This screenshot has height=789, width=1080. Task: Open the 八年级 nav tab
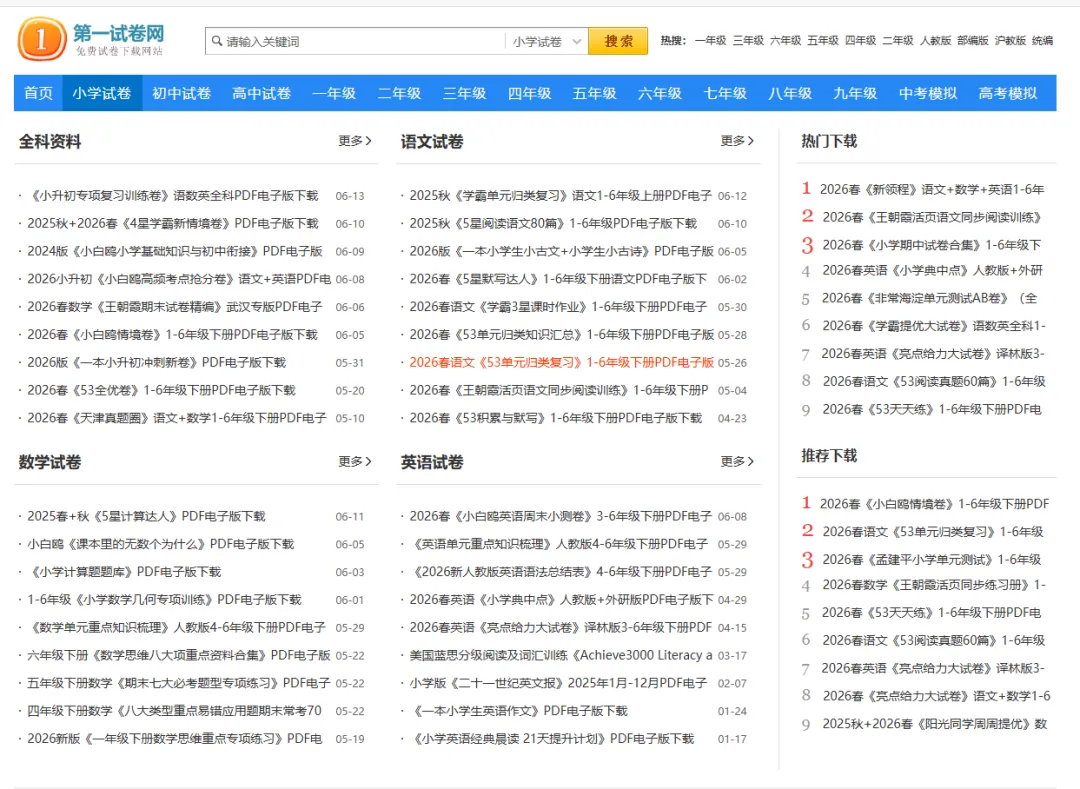pyautogui.click(x=790, y=93)
